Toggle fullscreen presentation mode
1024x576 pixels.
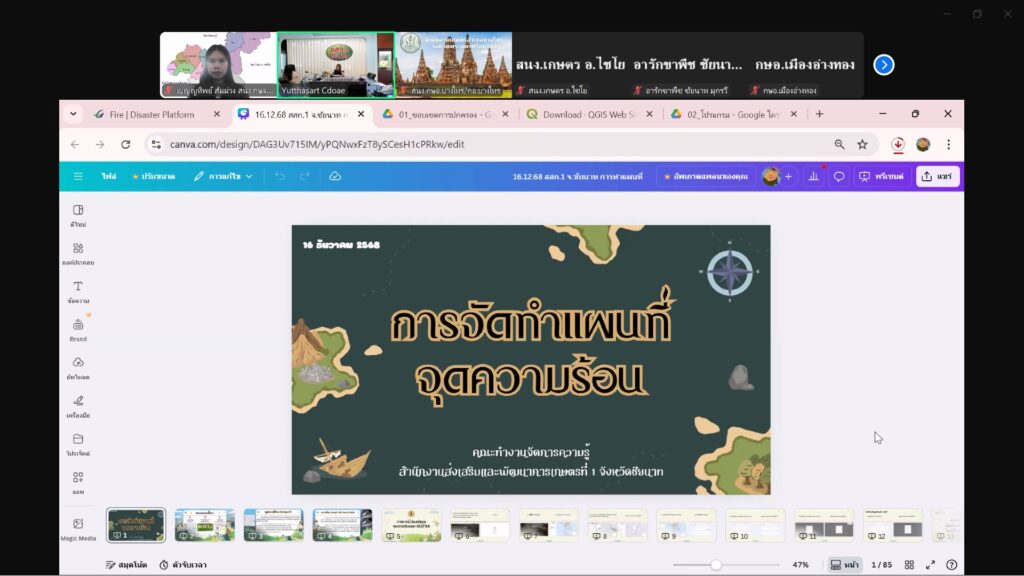[x=931, y=564]
